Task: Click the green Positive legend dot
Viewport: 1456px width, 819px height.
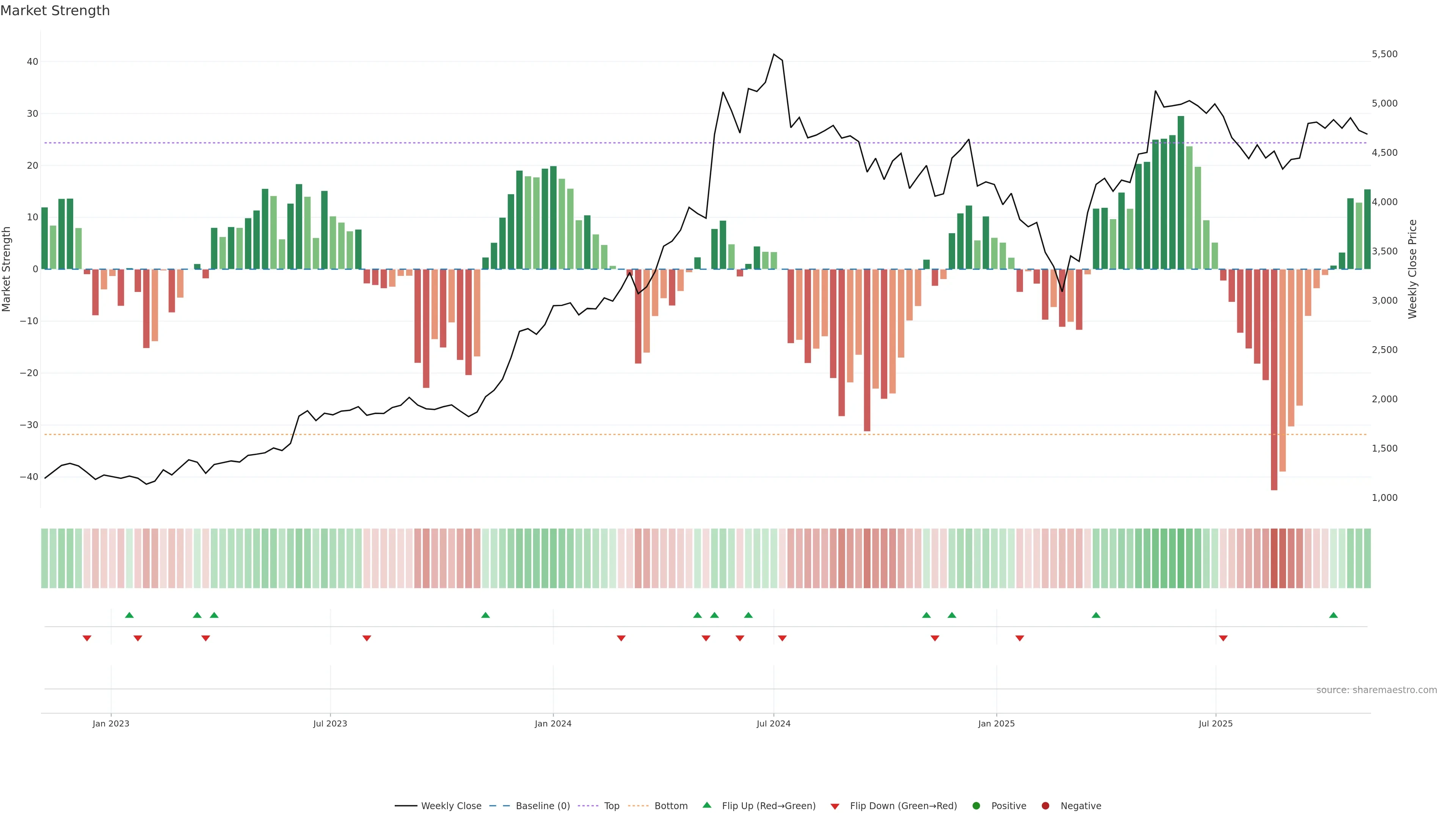Action: 976,805
